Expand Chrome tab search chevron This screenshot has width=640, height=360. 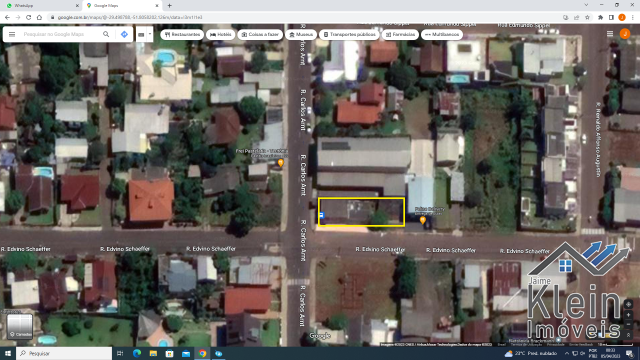tap(586, 5)
